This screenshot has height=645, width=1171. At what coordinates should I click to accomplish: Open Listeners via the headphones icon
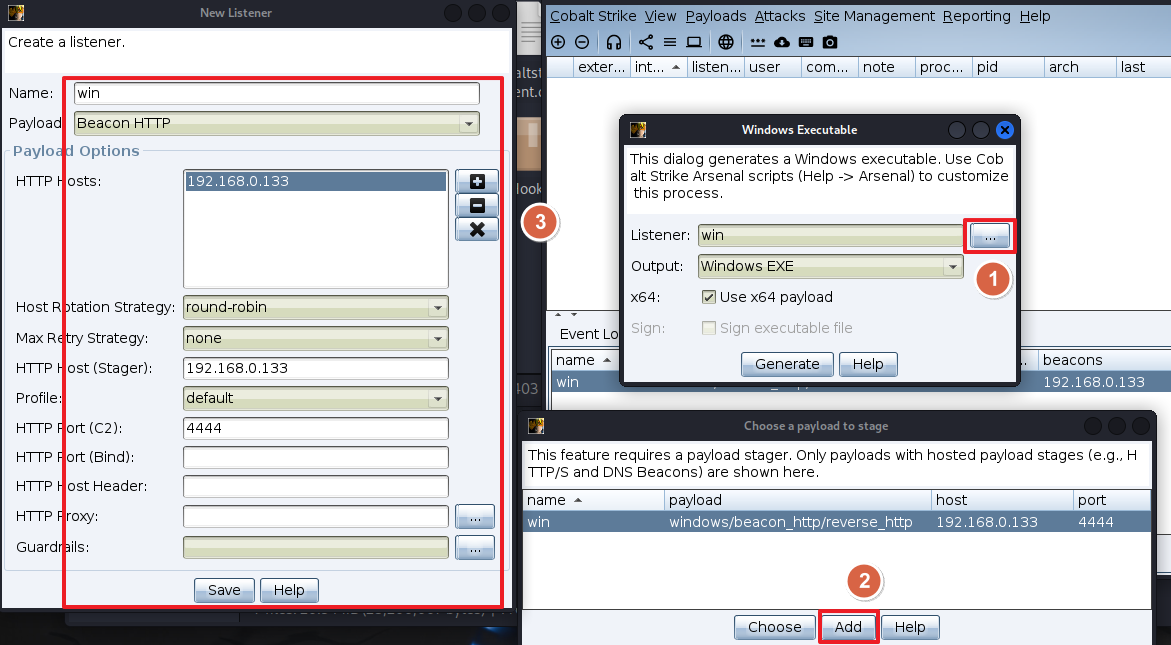pos(614,43)
